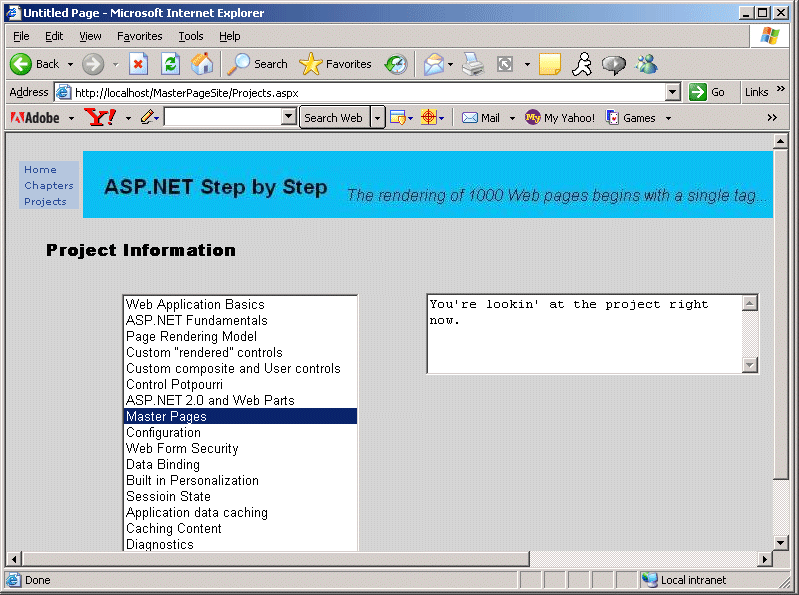This screenshot has height=595, width=799.
Task: Click the Mail envelope toolbar icon
Action: [434, 64]
